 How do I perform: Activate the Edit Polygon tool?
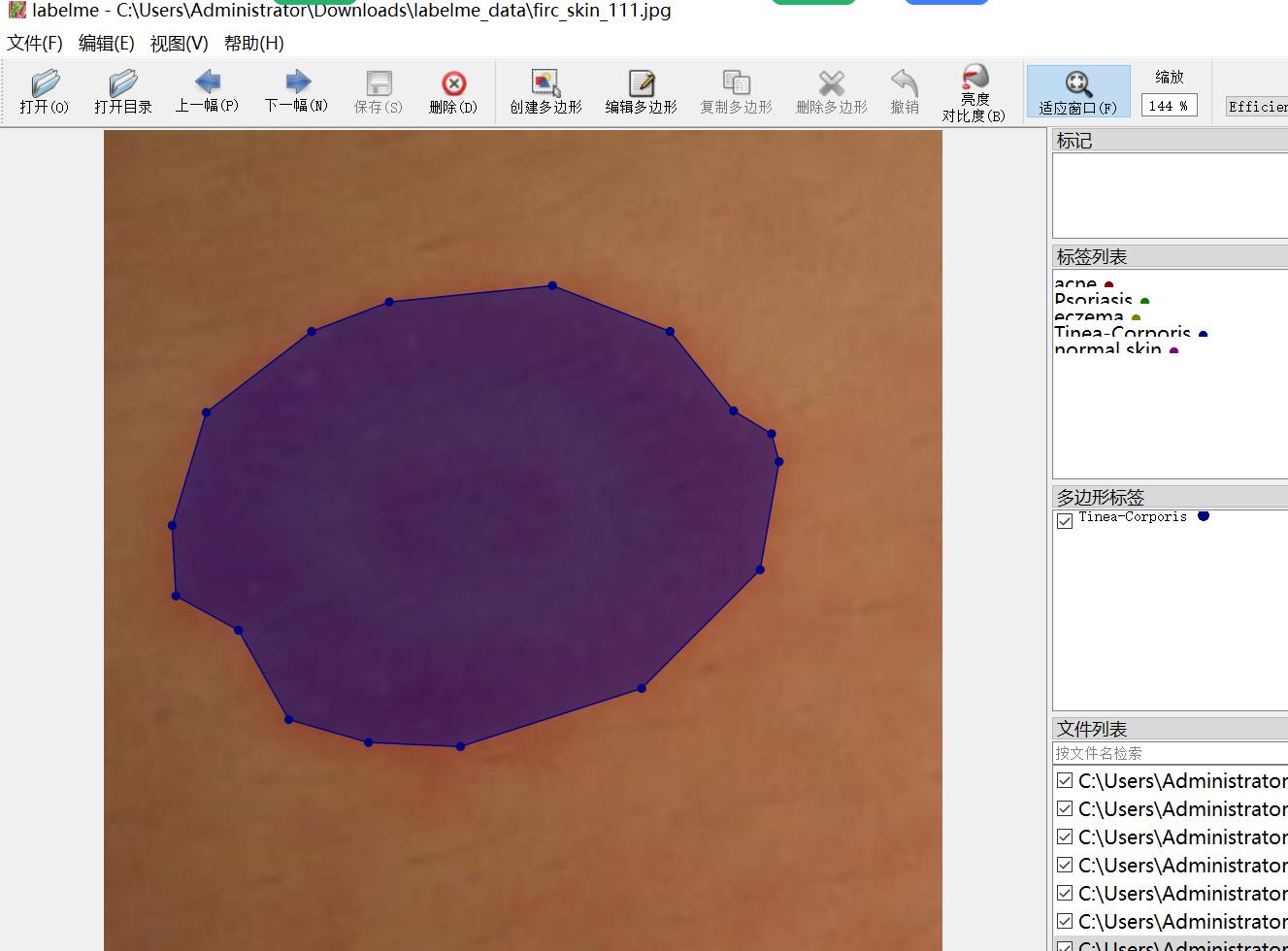[641, 91]
